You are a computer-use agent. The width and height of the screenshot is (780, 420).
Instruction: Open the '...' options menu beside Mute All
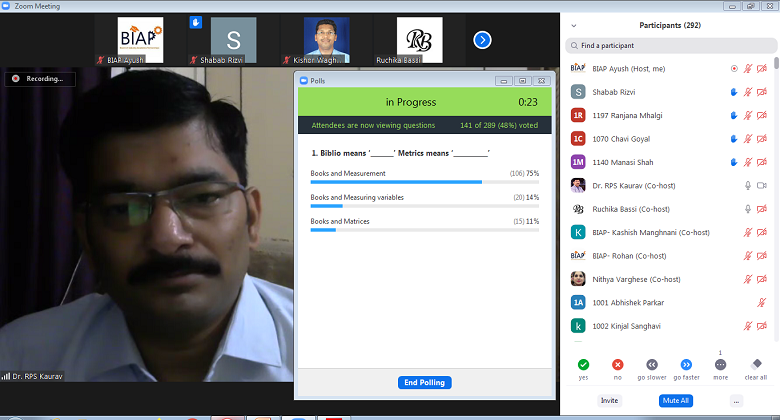point(737,400)
